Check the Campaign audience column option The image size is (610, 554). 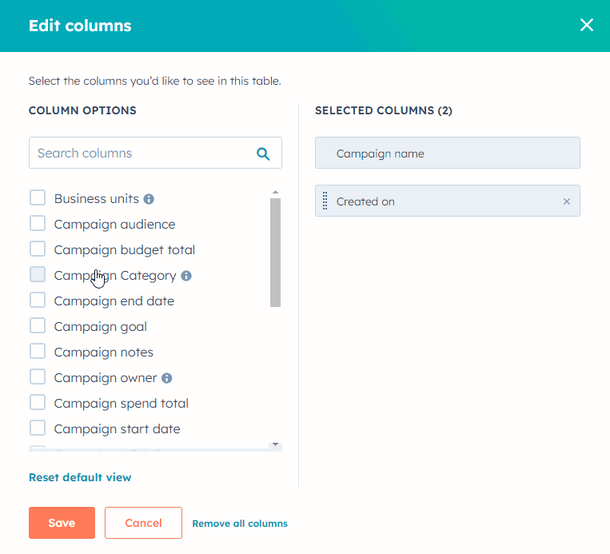click(37, 224)
